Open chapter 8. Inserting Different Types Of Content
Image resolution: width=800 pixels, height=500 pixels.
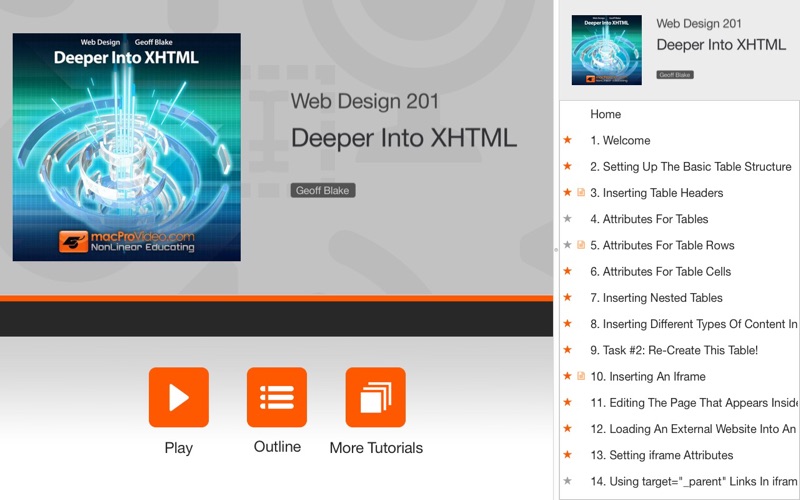click(x=694, y=324)
